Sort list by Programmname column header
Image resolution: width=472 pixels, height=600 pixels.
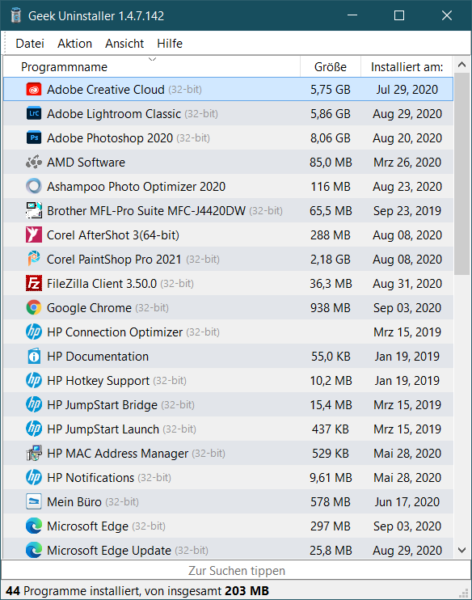152,67
